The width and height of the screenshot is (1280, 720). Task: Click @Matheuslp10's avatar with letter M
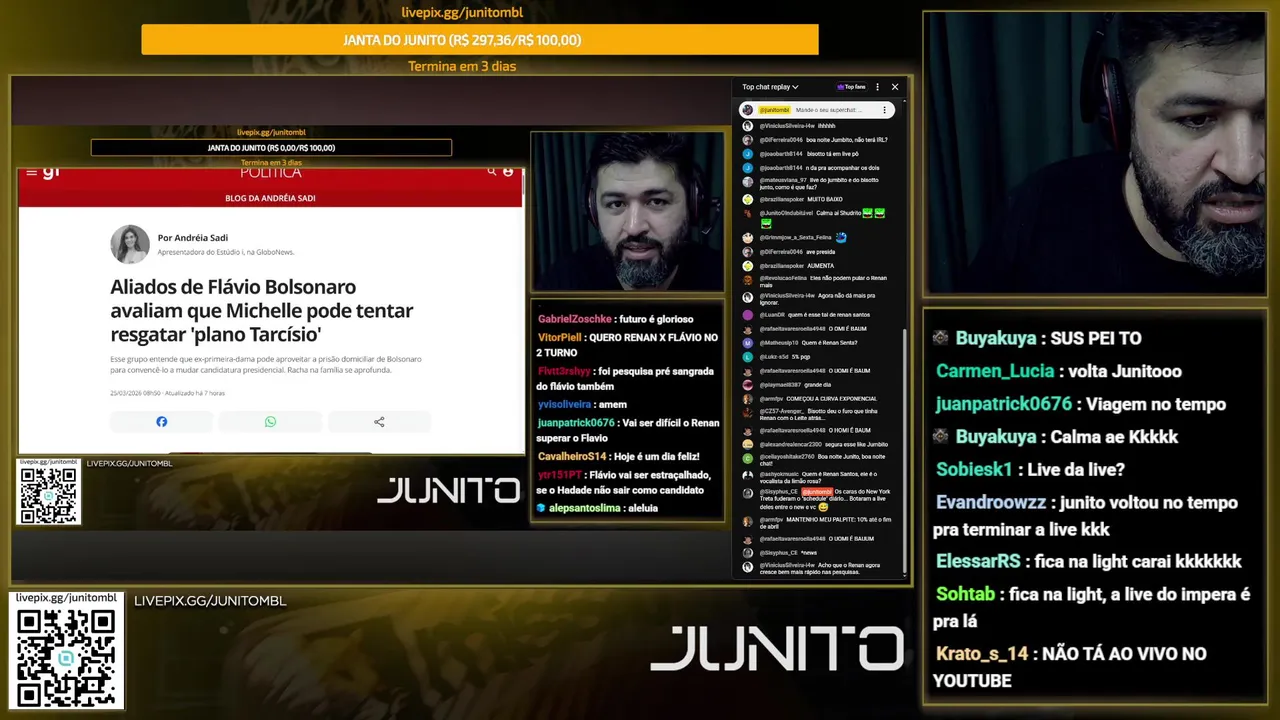(747, 343)
